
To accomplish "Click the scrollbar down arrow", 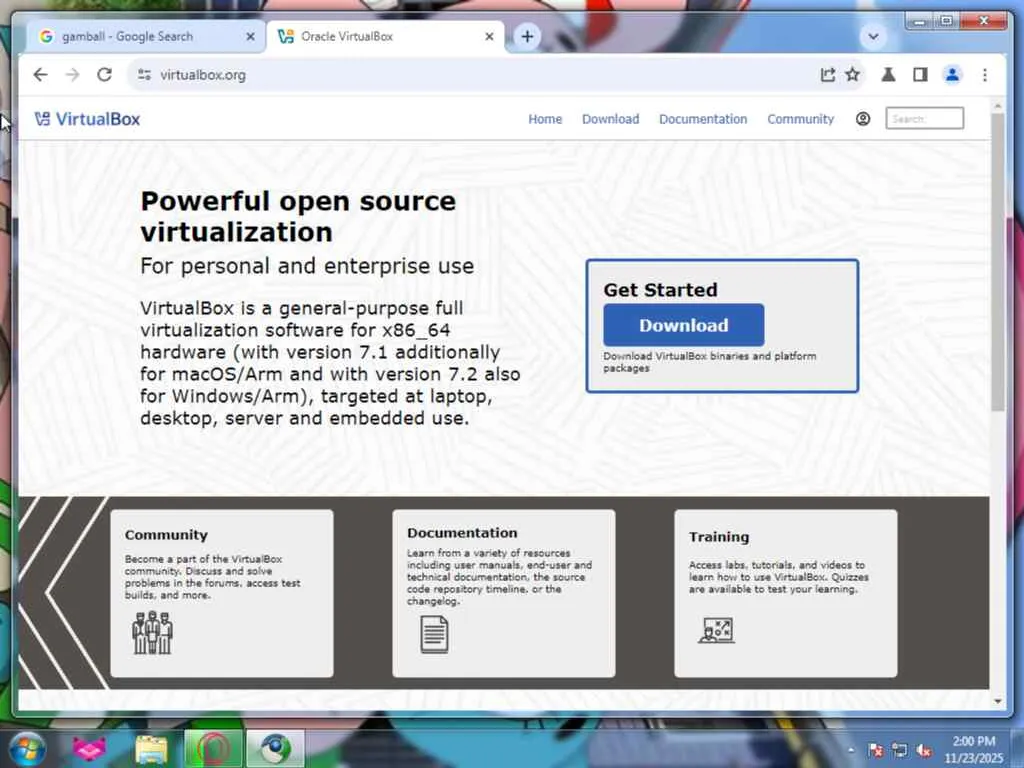I will [997, 701].
